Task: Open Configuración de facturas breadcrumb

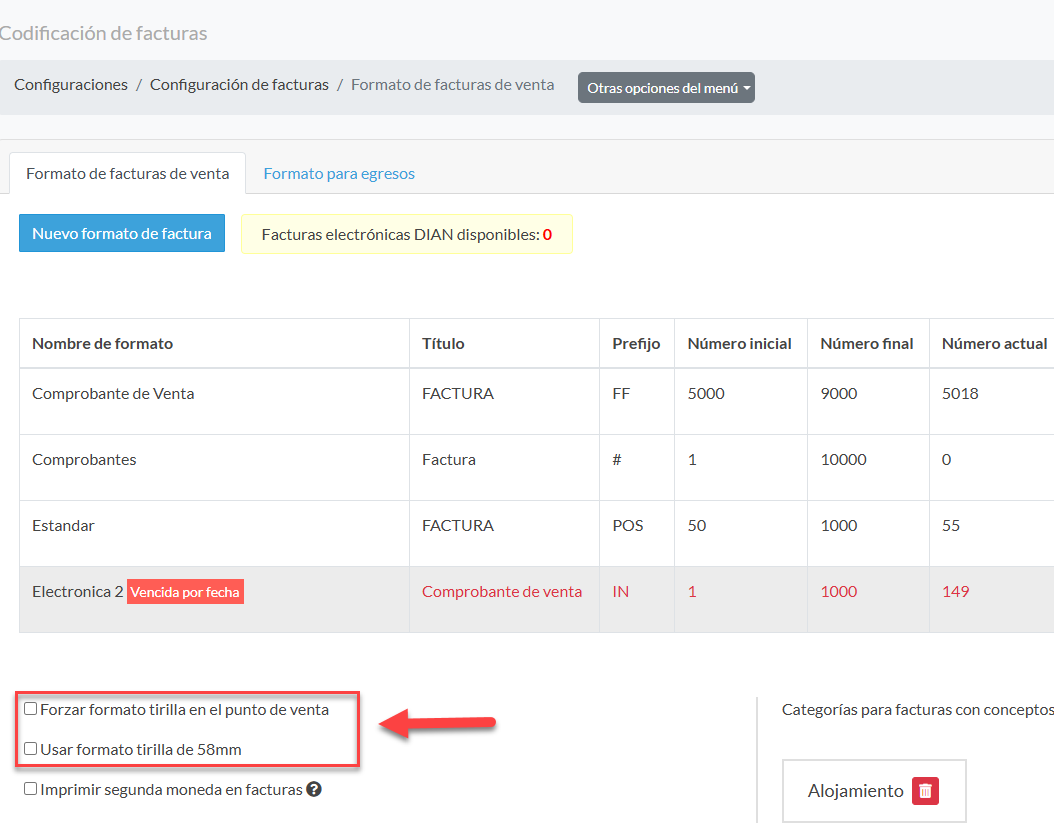Action: (239, 85)
